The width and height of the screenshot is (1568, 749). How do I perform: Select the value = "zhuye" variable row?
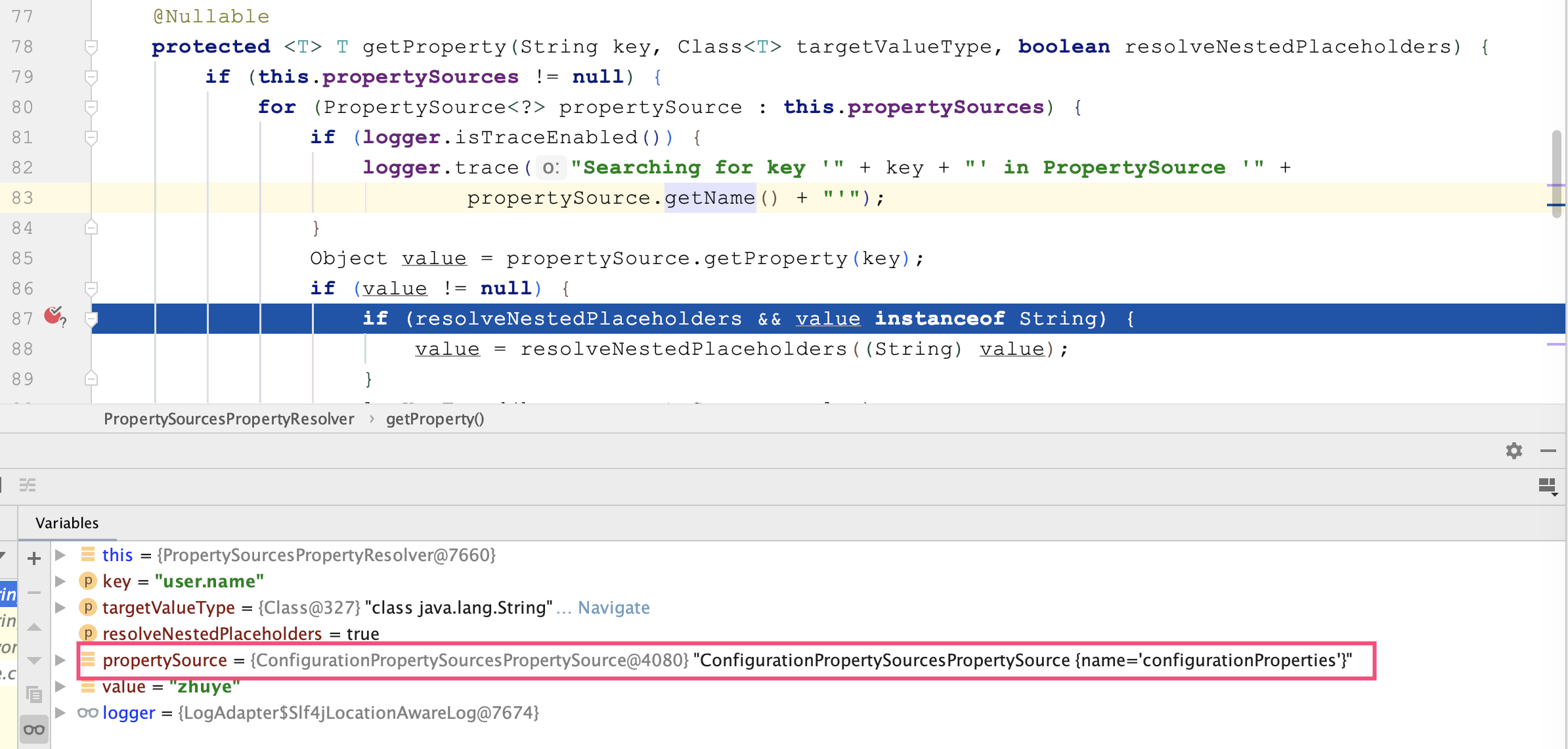pos(171,687)
